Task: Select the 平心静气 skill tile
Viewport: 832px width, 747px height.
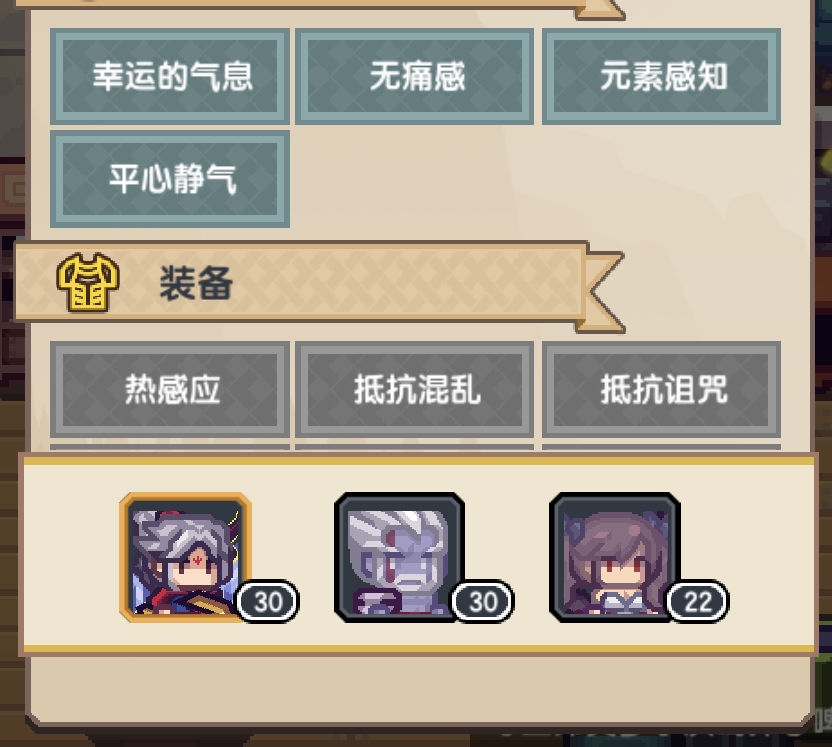Action: click(170, 179)
